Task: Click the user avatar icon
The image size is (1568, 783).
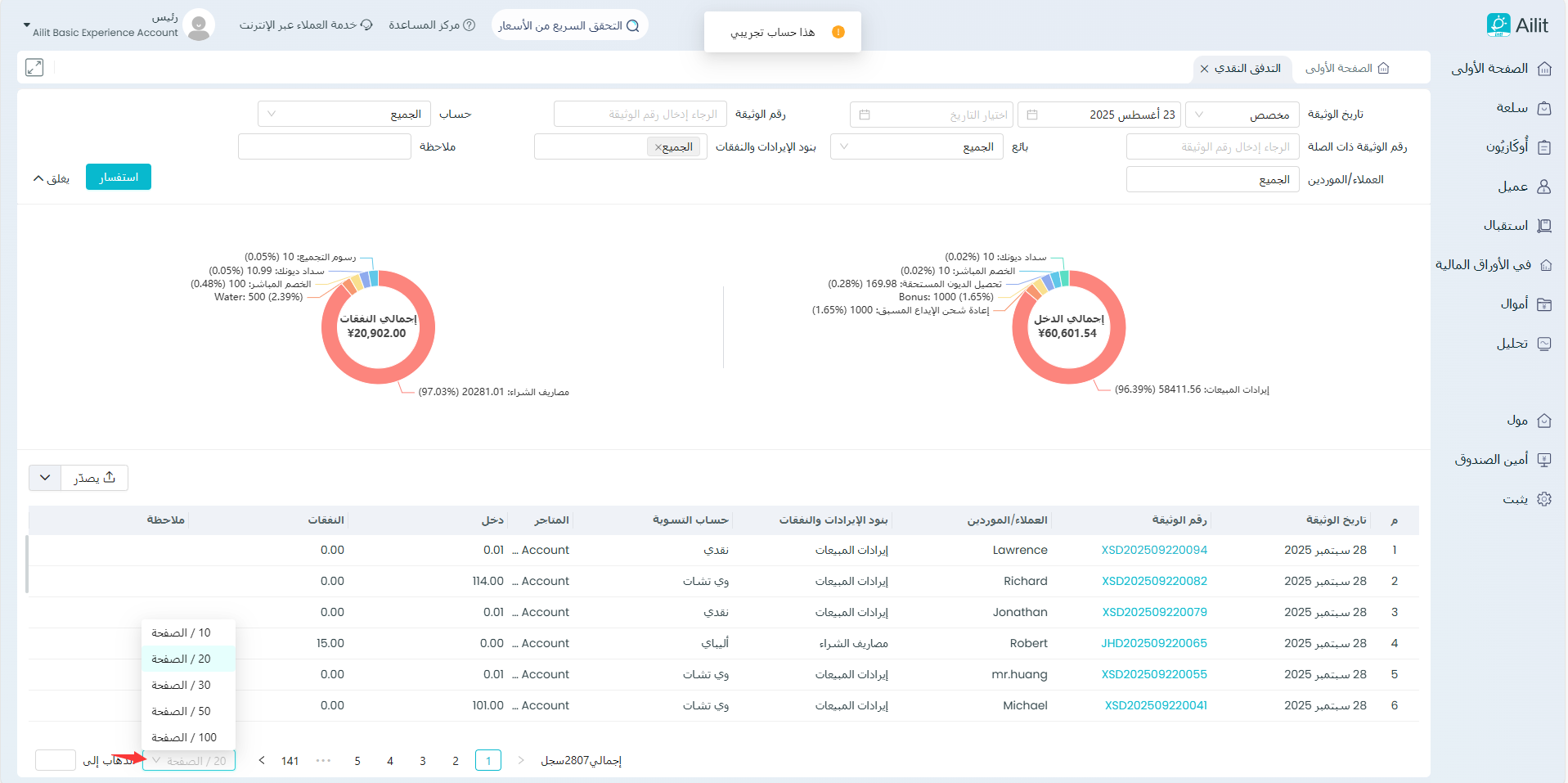Action: pos(199,25)
